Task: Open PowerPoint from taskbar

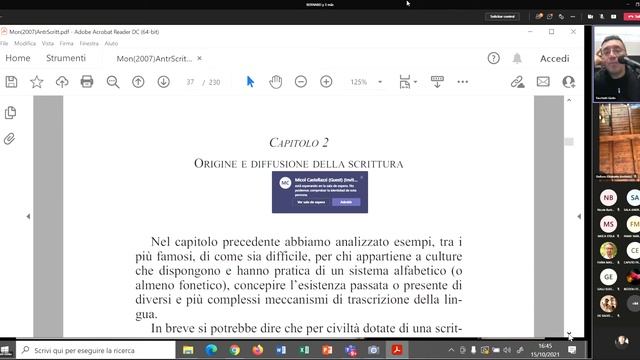Action: (327, 350)
